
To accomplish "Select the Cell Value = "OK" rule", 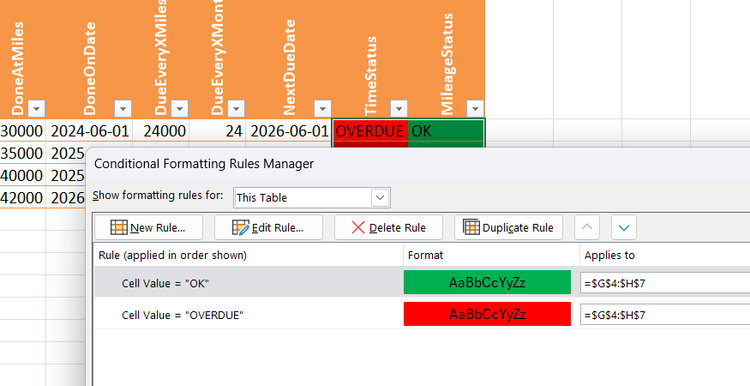I will (249, 283).
